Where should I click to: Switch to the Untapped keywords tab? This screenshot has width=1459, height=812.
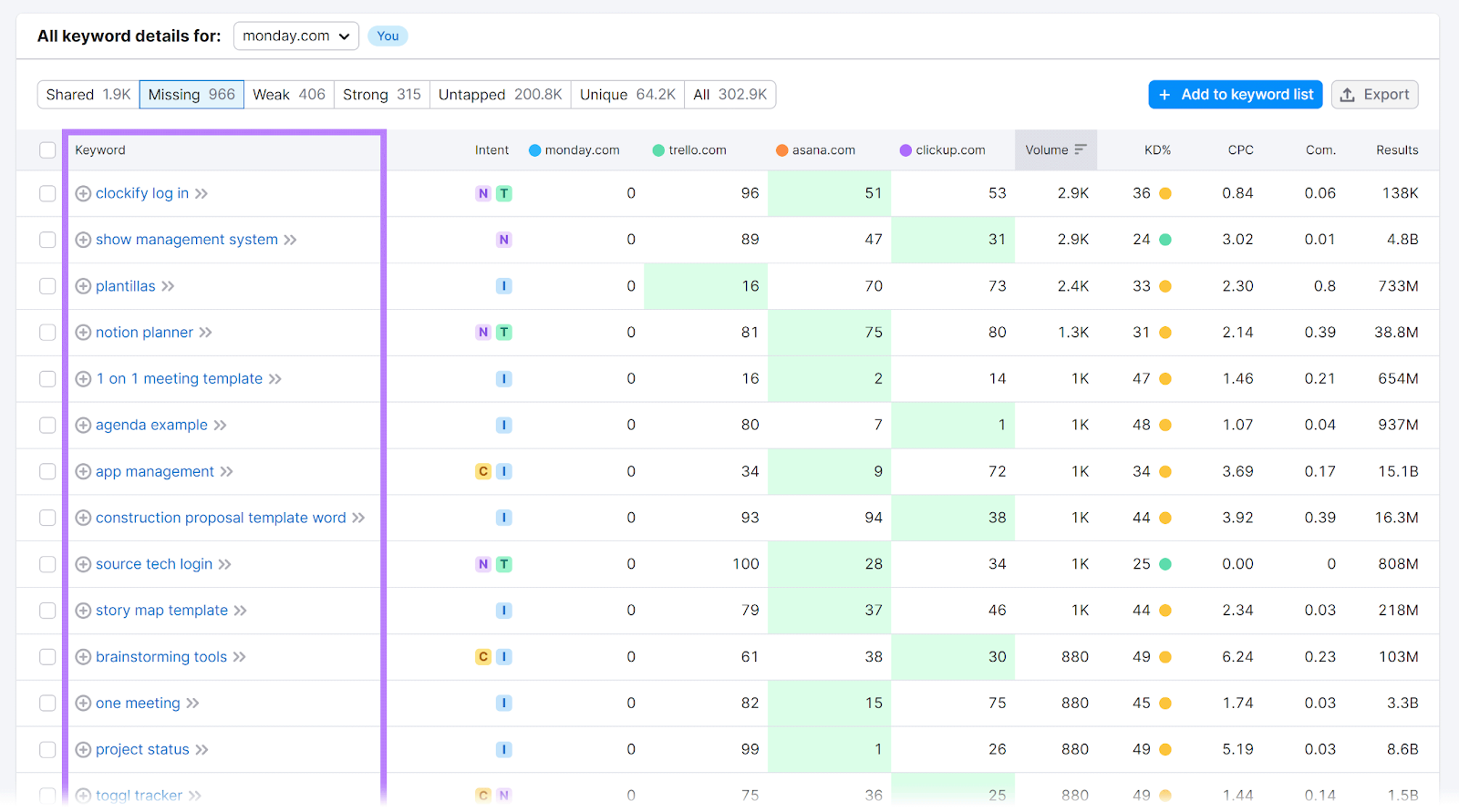click(500, 95)
